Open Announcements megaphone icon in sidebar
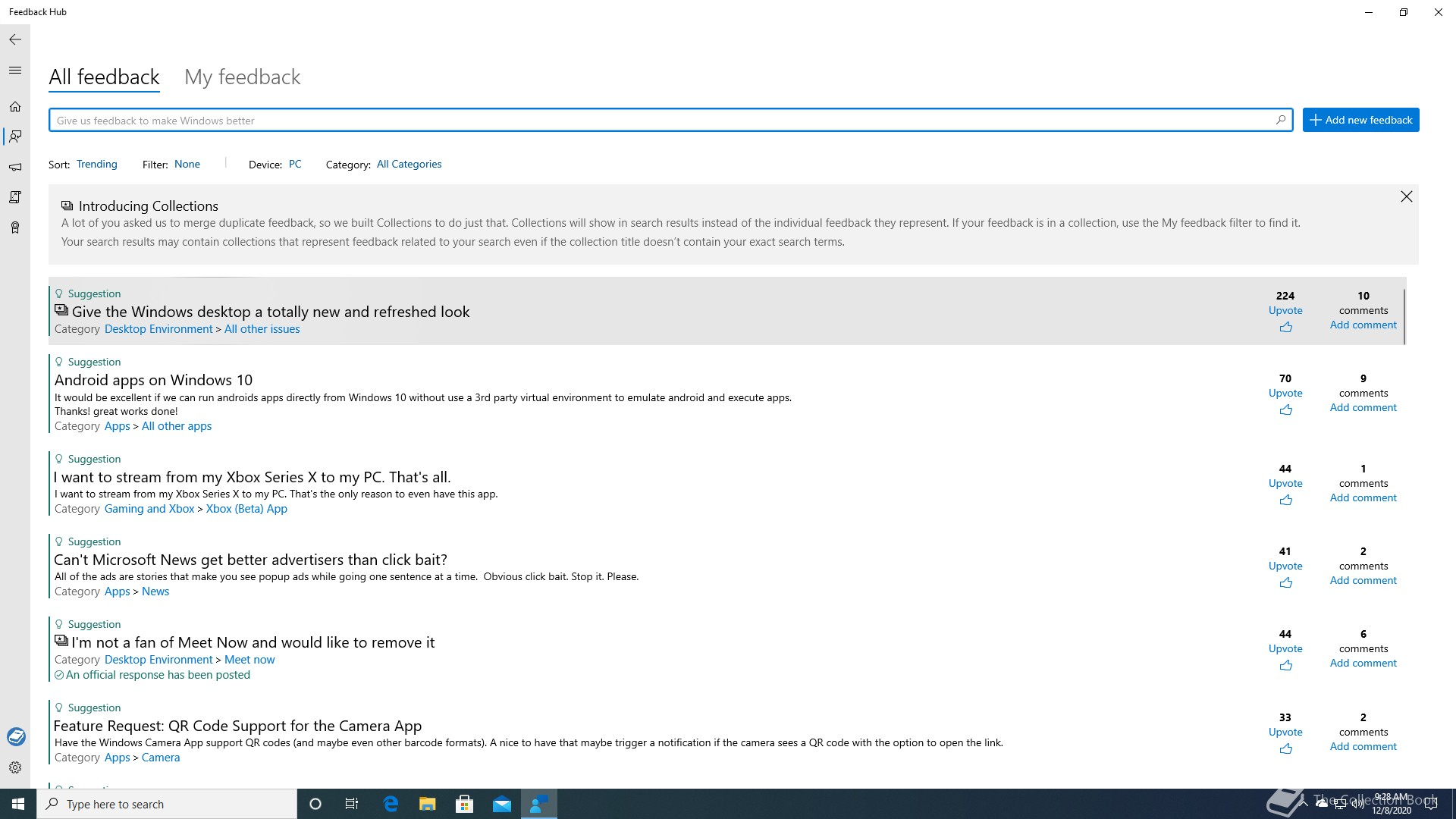 pyautogui.click(x=15, y=167)
